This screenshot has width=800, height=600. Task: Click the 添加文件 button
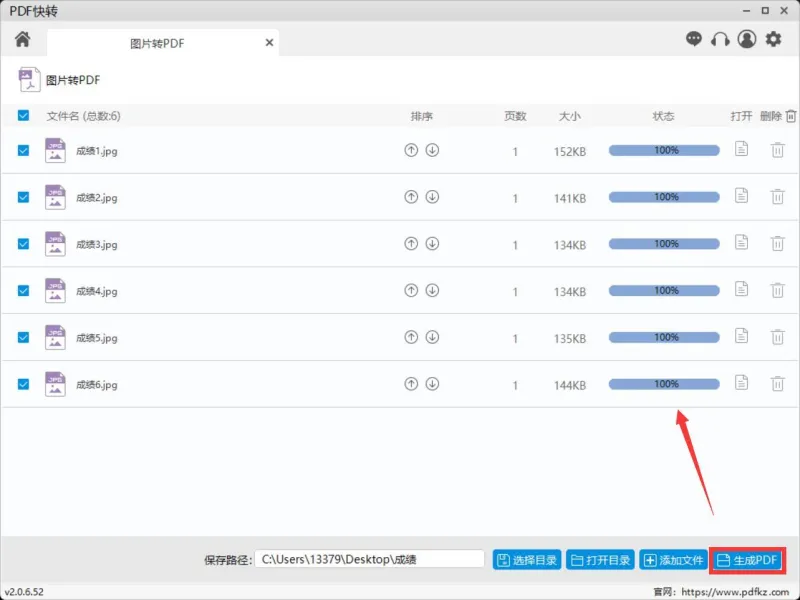coord(673,560)
